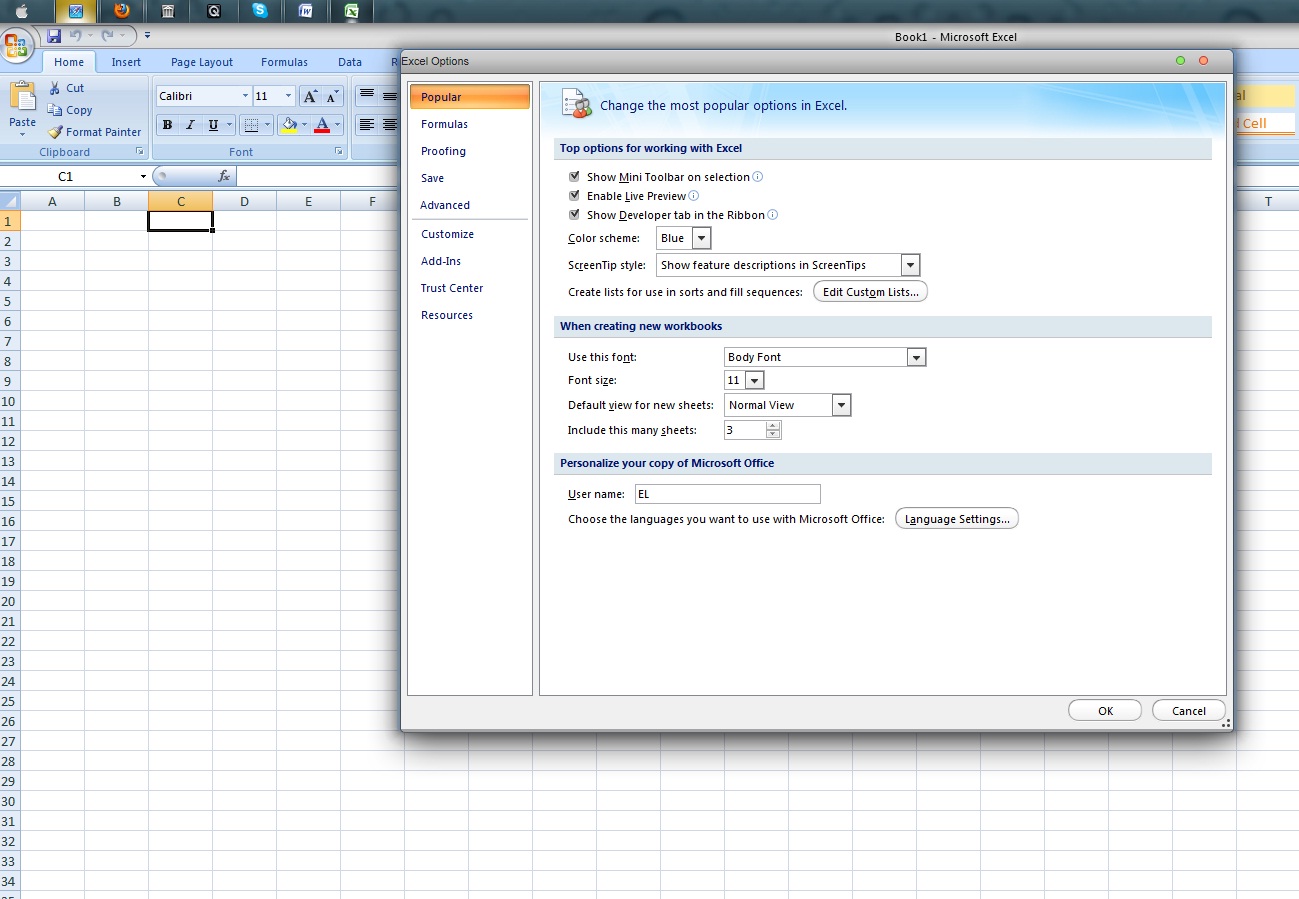Open the Calibri font name dropdown
Screen dimensions: 1299x899
[x=245, y=96]
